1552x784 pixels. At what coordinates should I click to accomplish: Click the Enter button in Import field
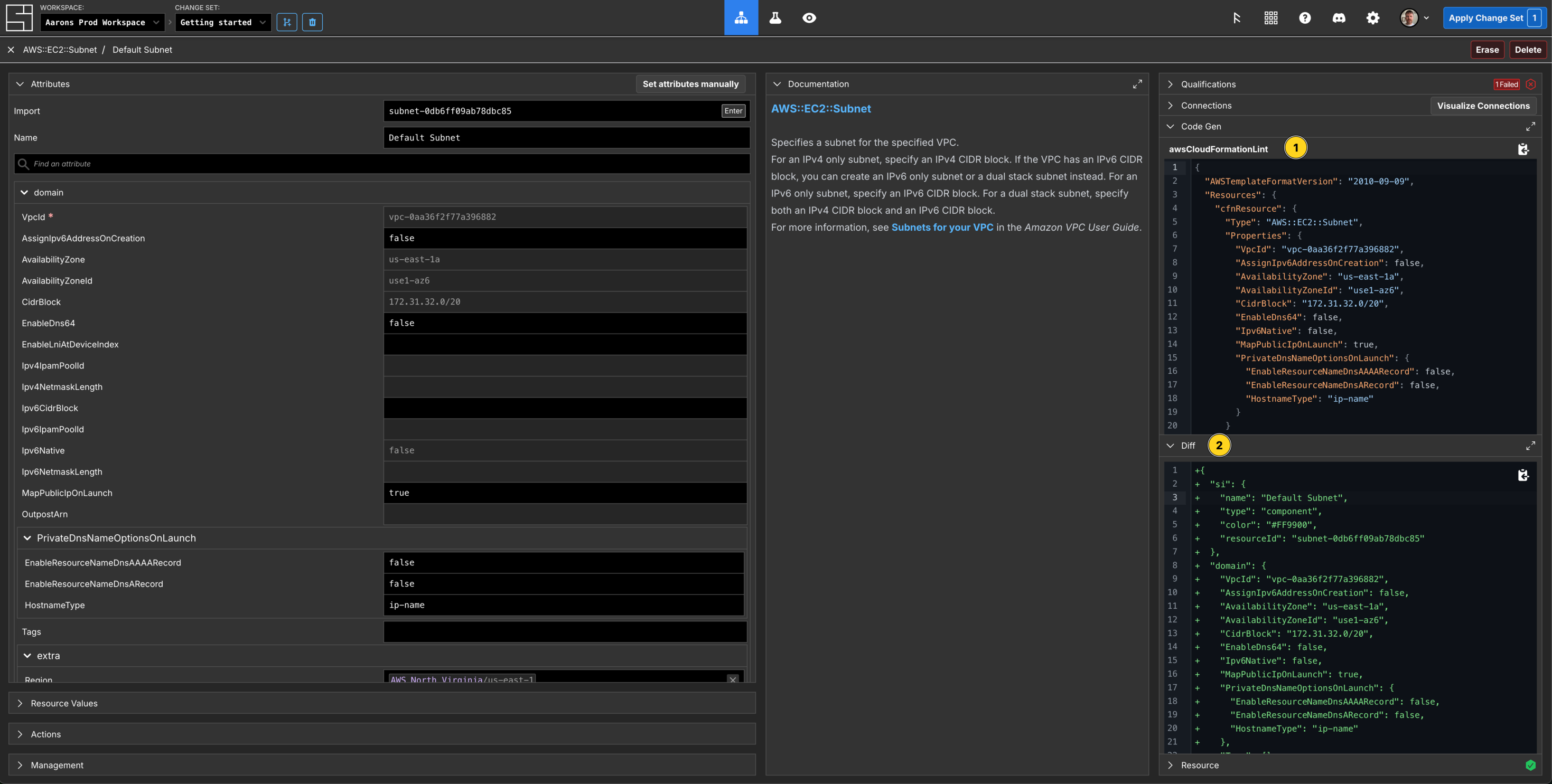[733, 111]
